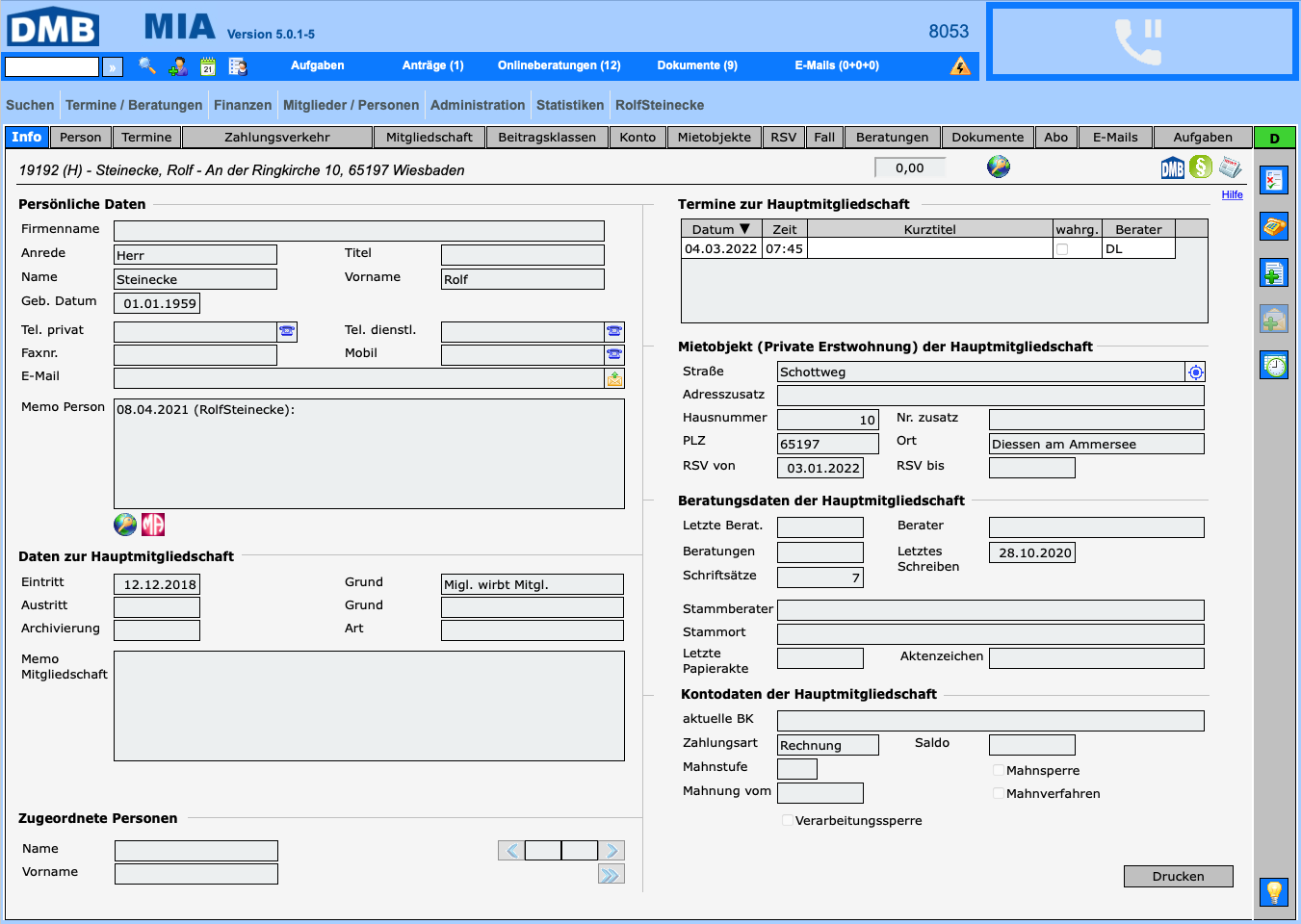Expand the Administration menu
This screenshot has height=924, width=1301.
[x=478, y=105]
